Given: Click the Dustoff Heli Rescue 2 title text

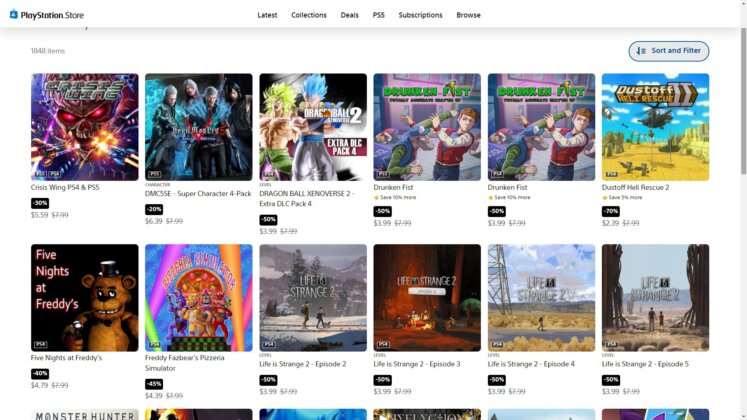Looking at the screenshot, I should pos(635,187).
